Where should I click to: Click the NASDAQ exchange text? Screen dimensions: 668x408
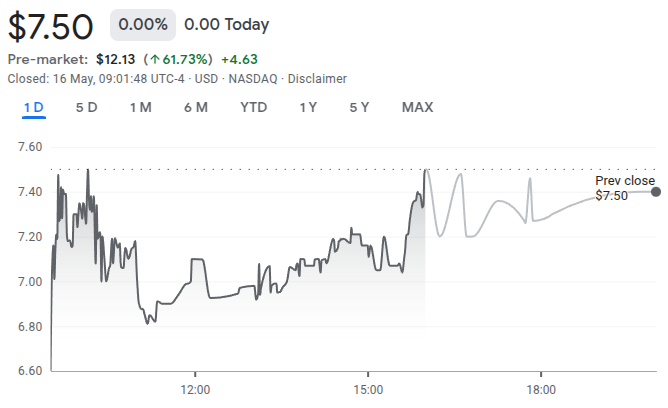(252, 78)
